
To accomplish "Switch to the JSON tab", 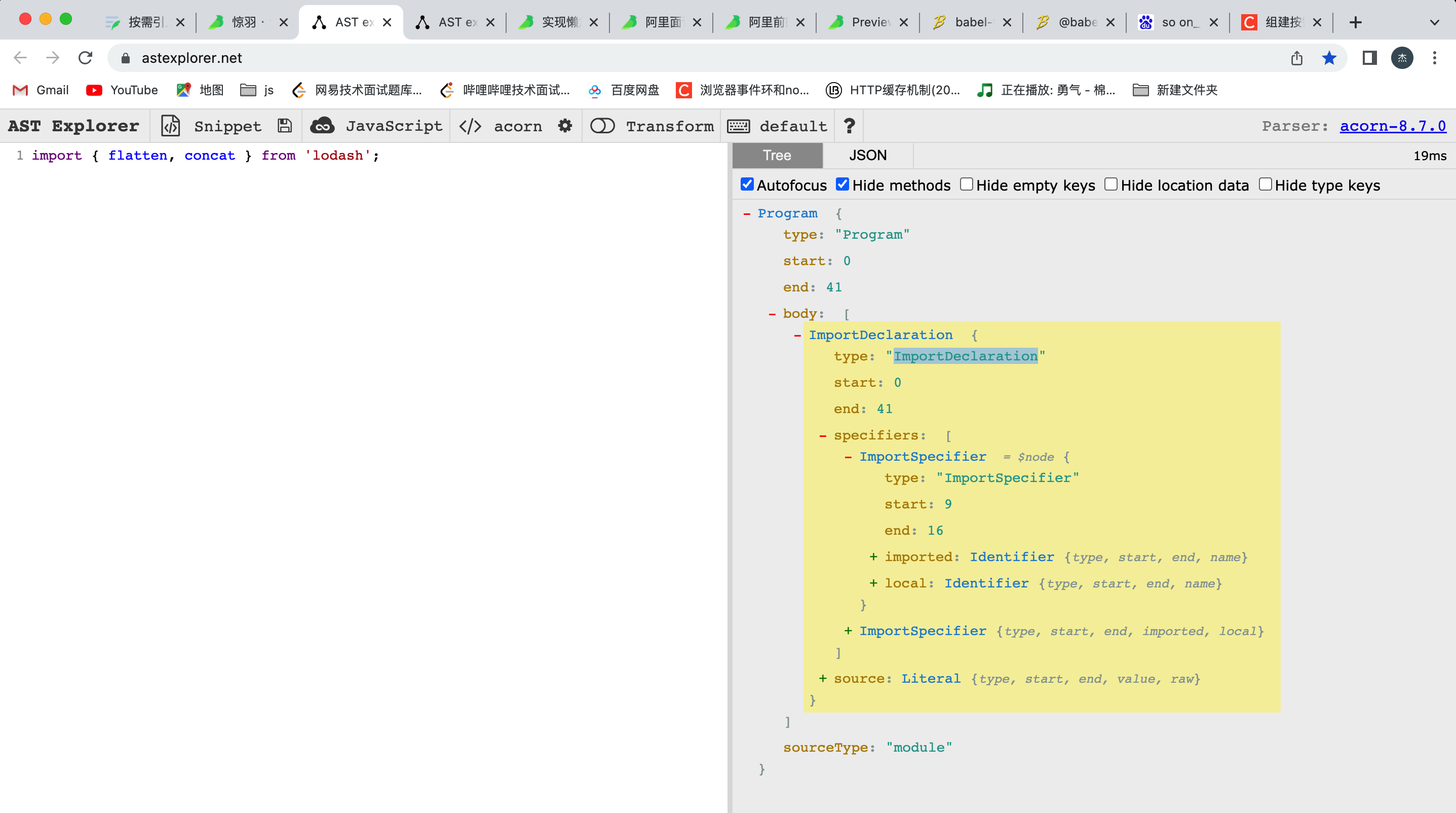I will pos(868,156).
